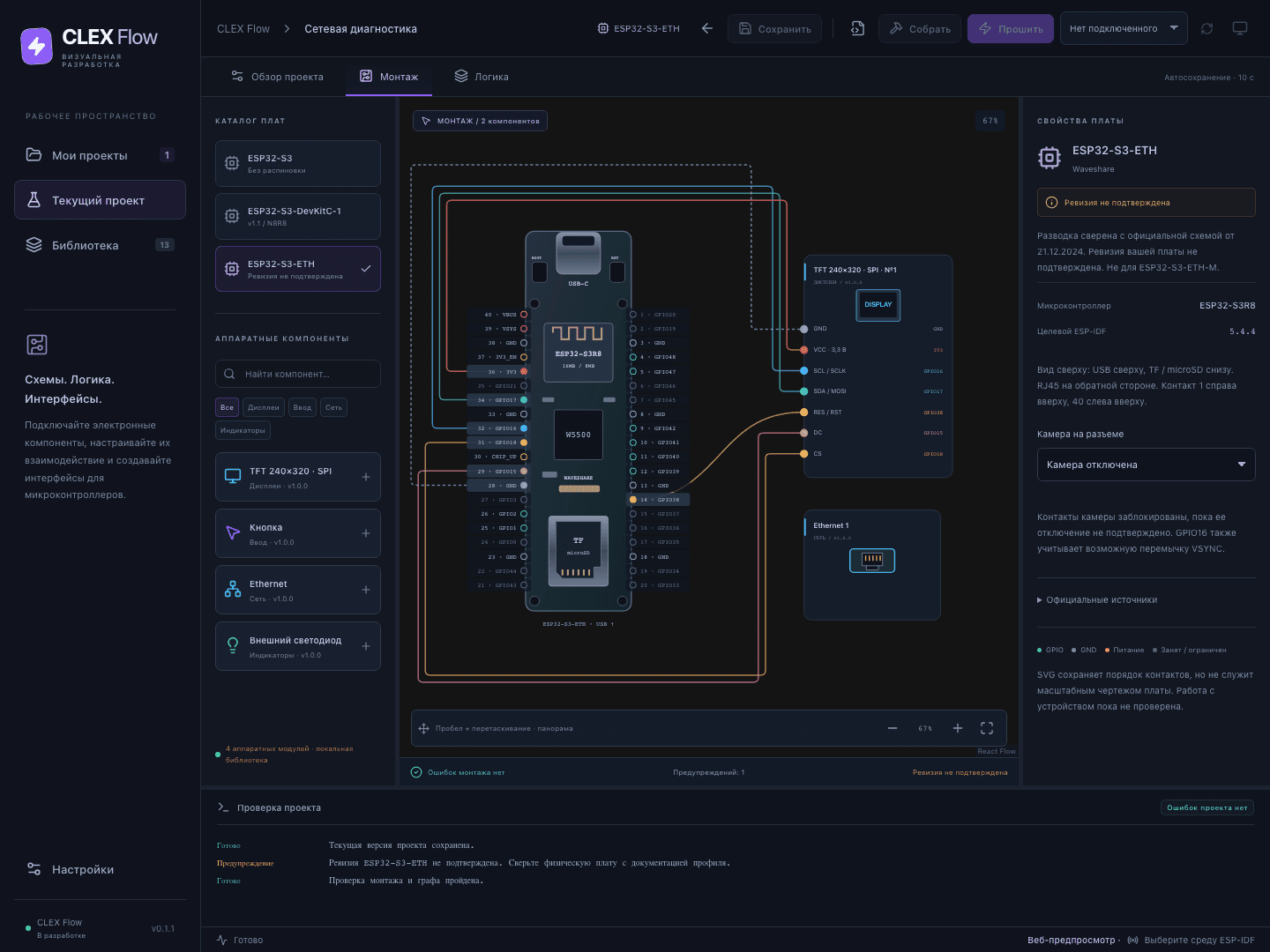Open Библиотека in the sidebar
1270x952 pixels.
point(100,245)
